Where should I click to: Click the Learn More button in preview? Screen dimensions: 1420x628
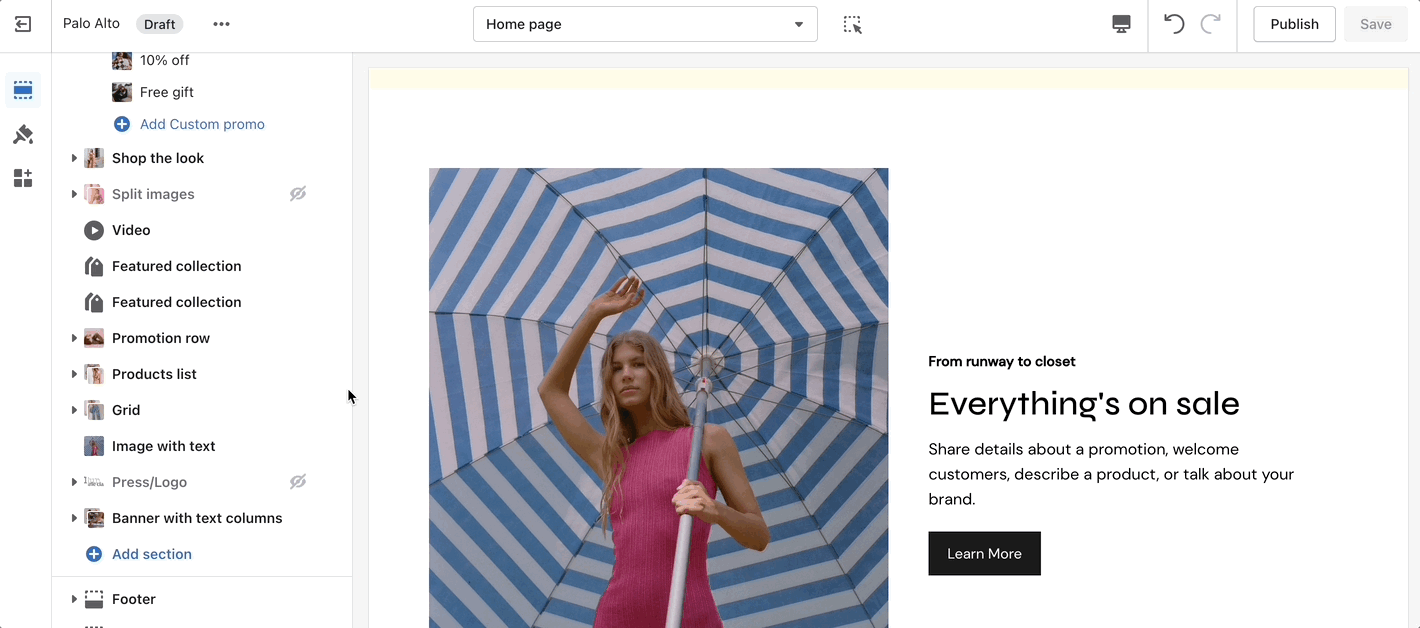pyautogui.click(x=984, y=554)
